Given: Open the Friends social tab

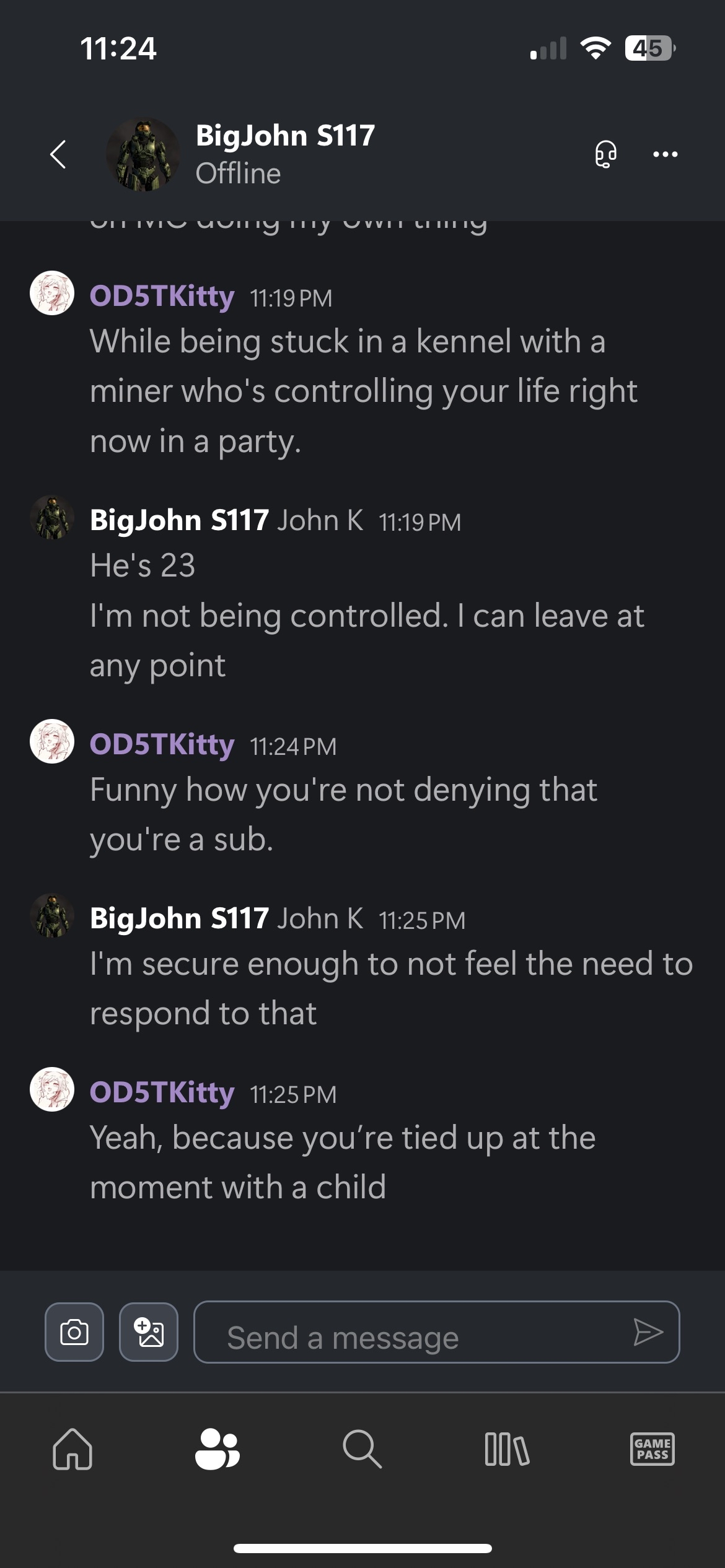Looking at the screenshot, I should coord(217,1449).
